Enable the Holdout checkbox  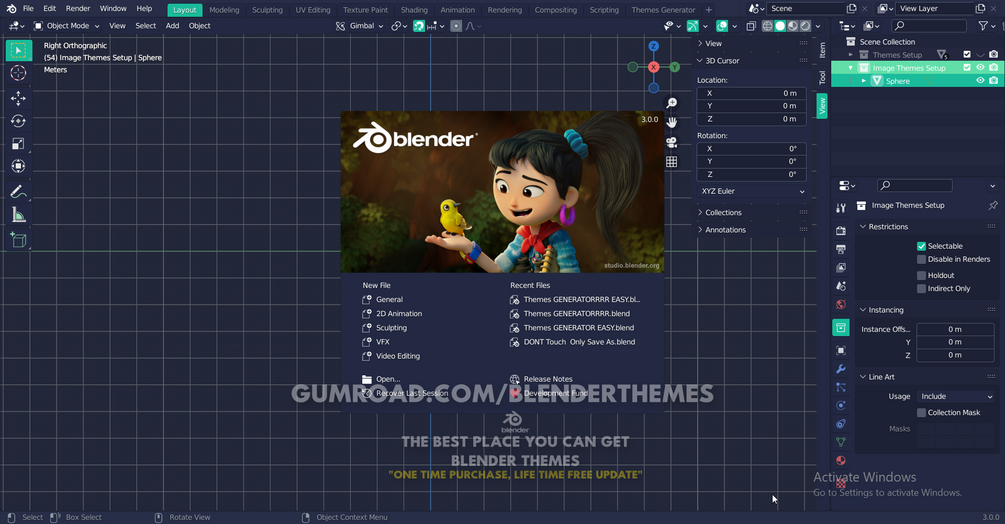click(x=921, y=275)
